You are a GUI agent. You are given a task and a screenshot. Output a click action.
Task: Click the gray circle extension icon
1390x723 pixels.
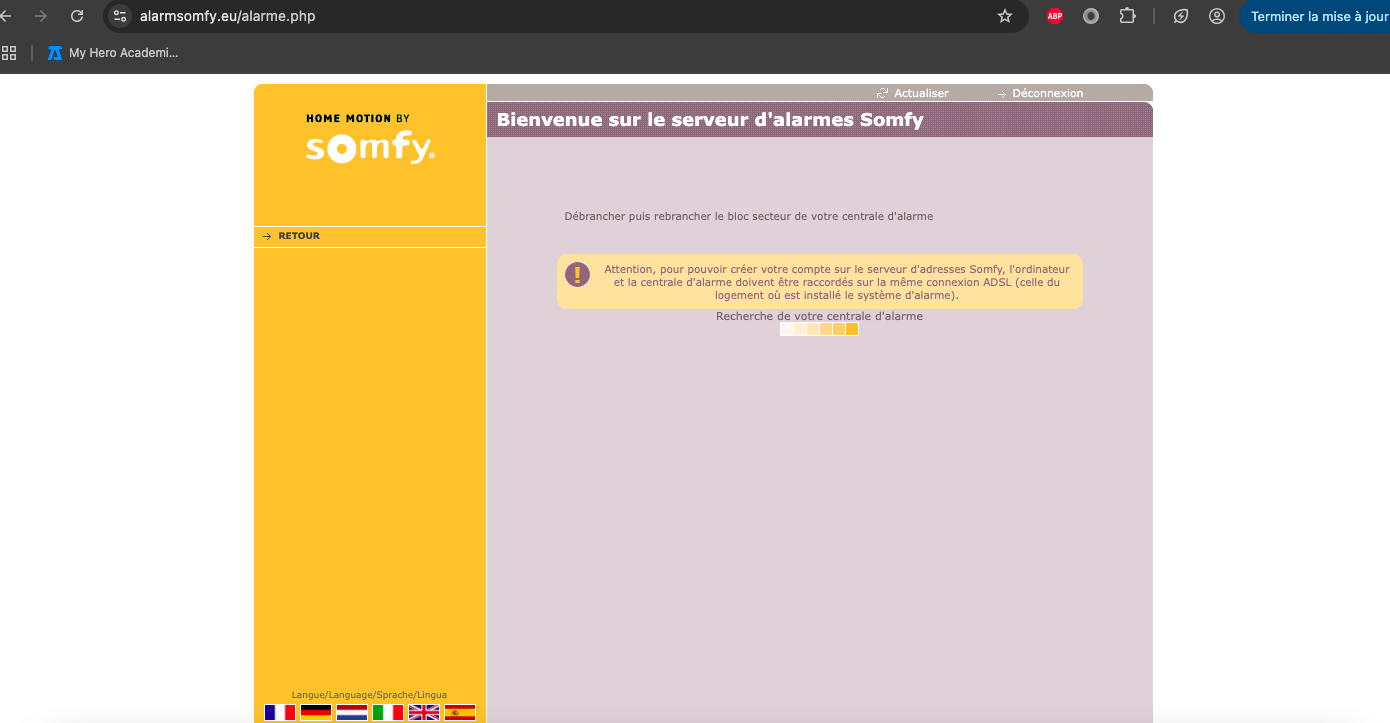tap(1091, 16)
